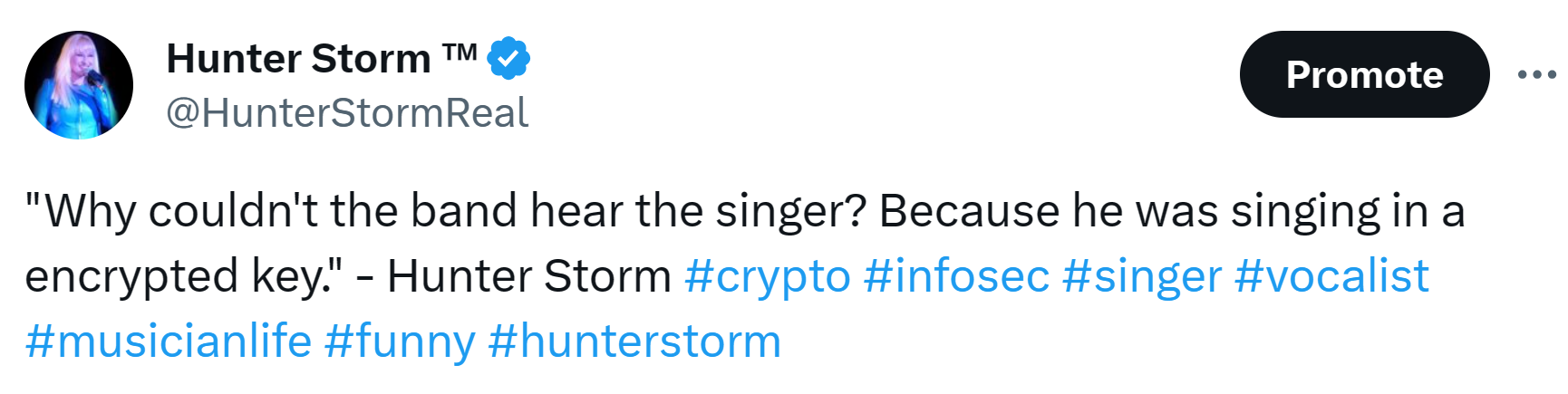Click the word "singer?" in the tweet
The height and width of the screenshot is (394, 1568).
[x=790, y=211]
